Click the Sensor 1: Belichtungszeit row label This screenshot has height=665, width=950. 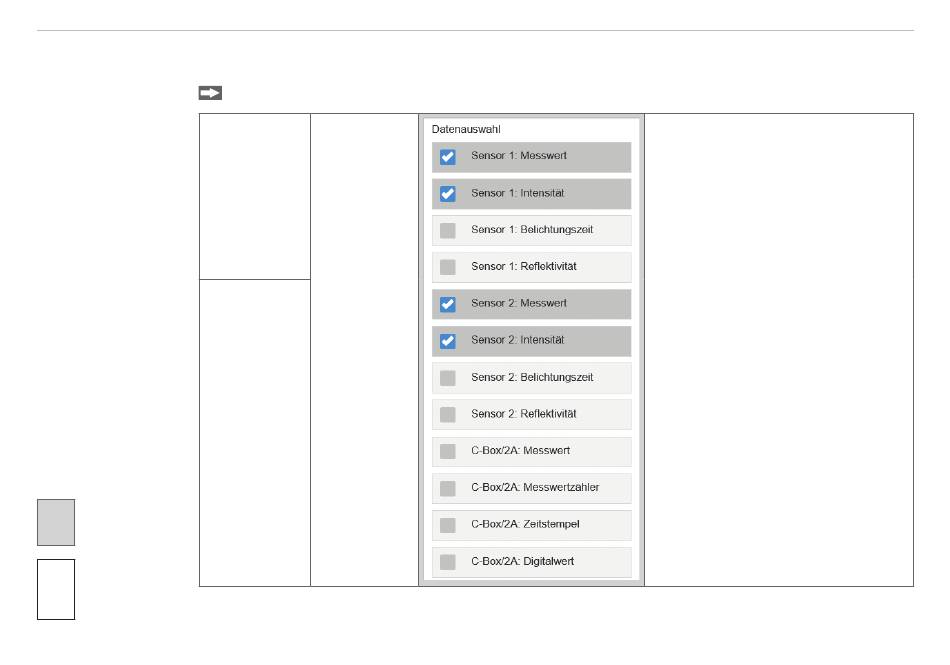click(532, 230)
